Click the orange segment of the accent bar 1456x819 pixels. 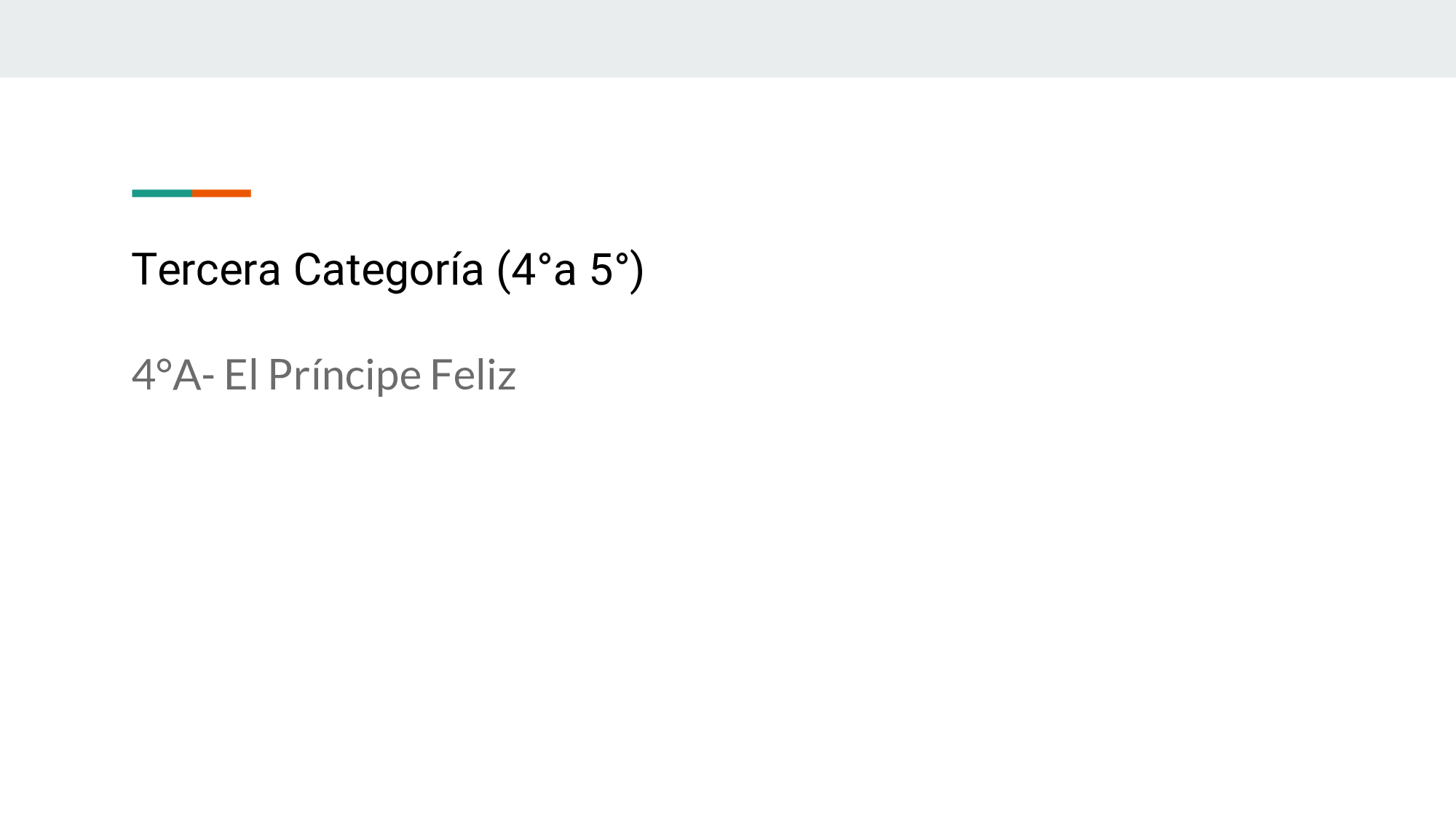pyautogui.click(x=221, y=194)
